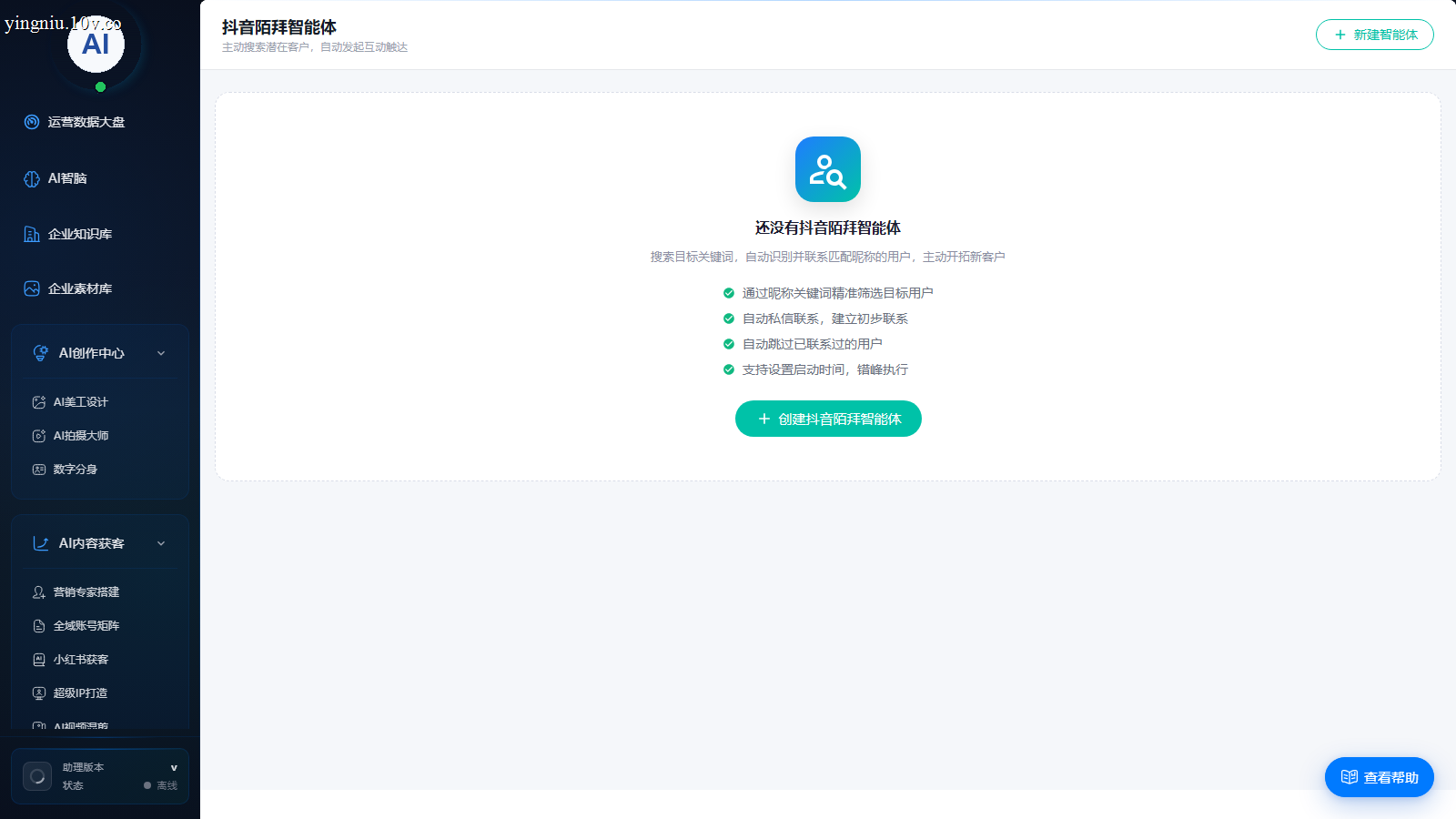Collapse the AI创作中心 section chevron

point(161,353)
